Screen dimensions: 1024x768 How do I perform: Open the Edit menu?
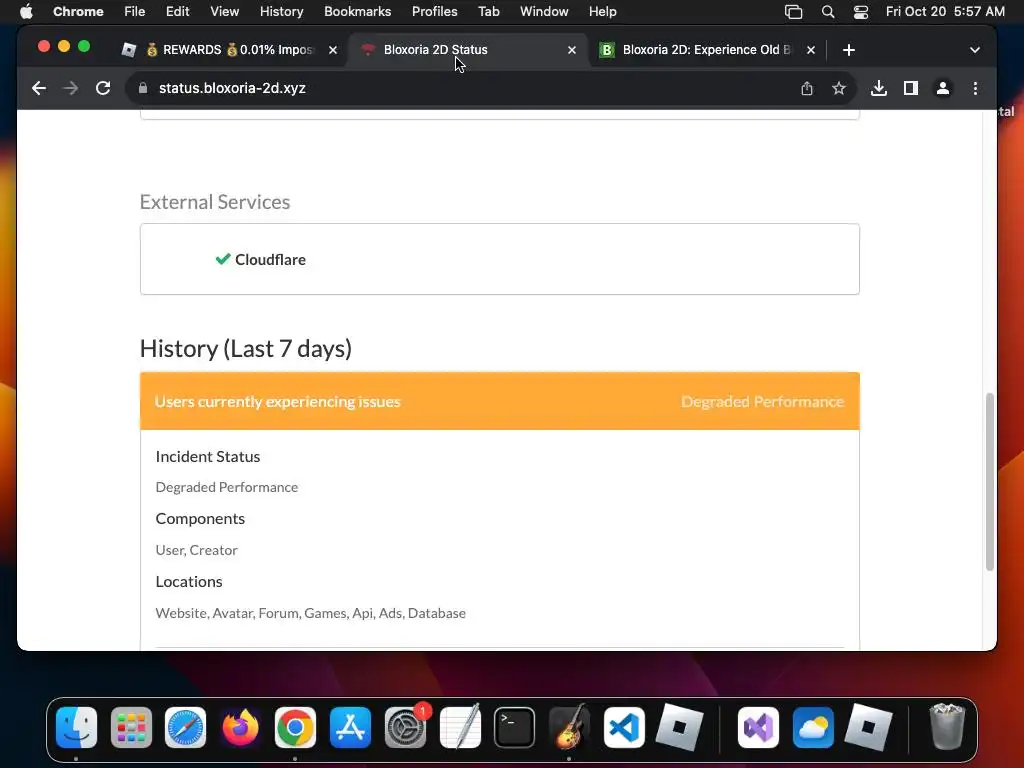[177, 12]
